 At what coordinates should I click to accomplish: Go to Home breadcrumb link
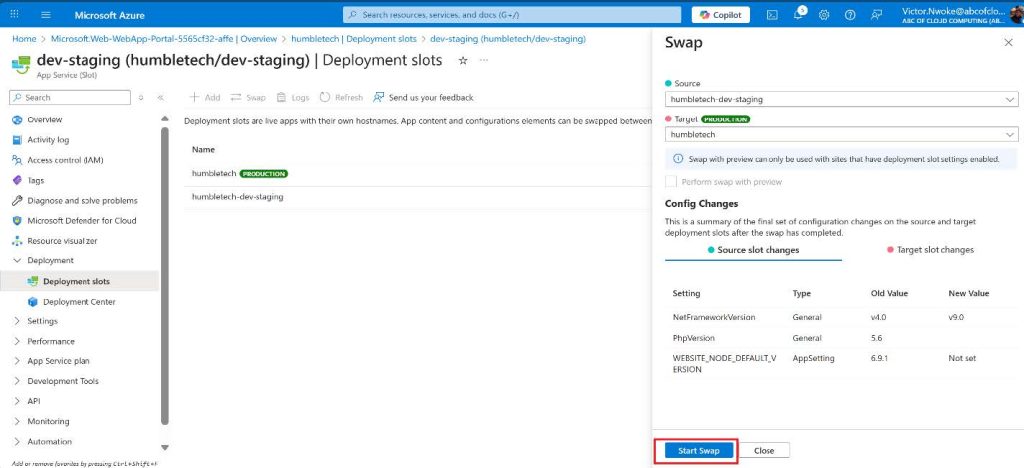24,39
